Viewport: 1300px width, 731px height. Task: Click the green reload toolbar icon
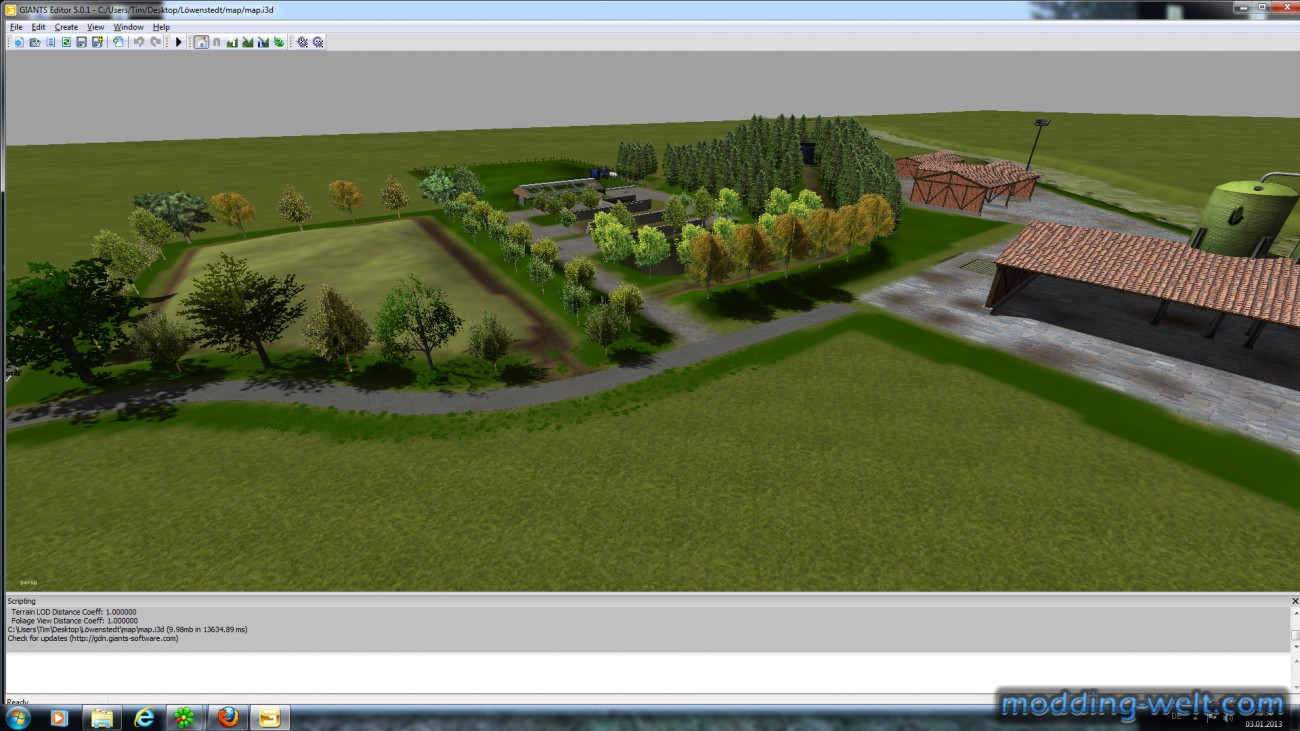point(66,42)
